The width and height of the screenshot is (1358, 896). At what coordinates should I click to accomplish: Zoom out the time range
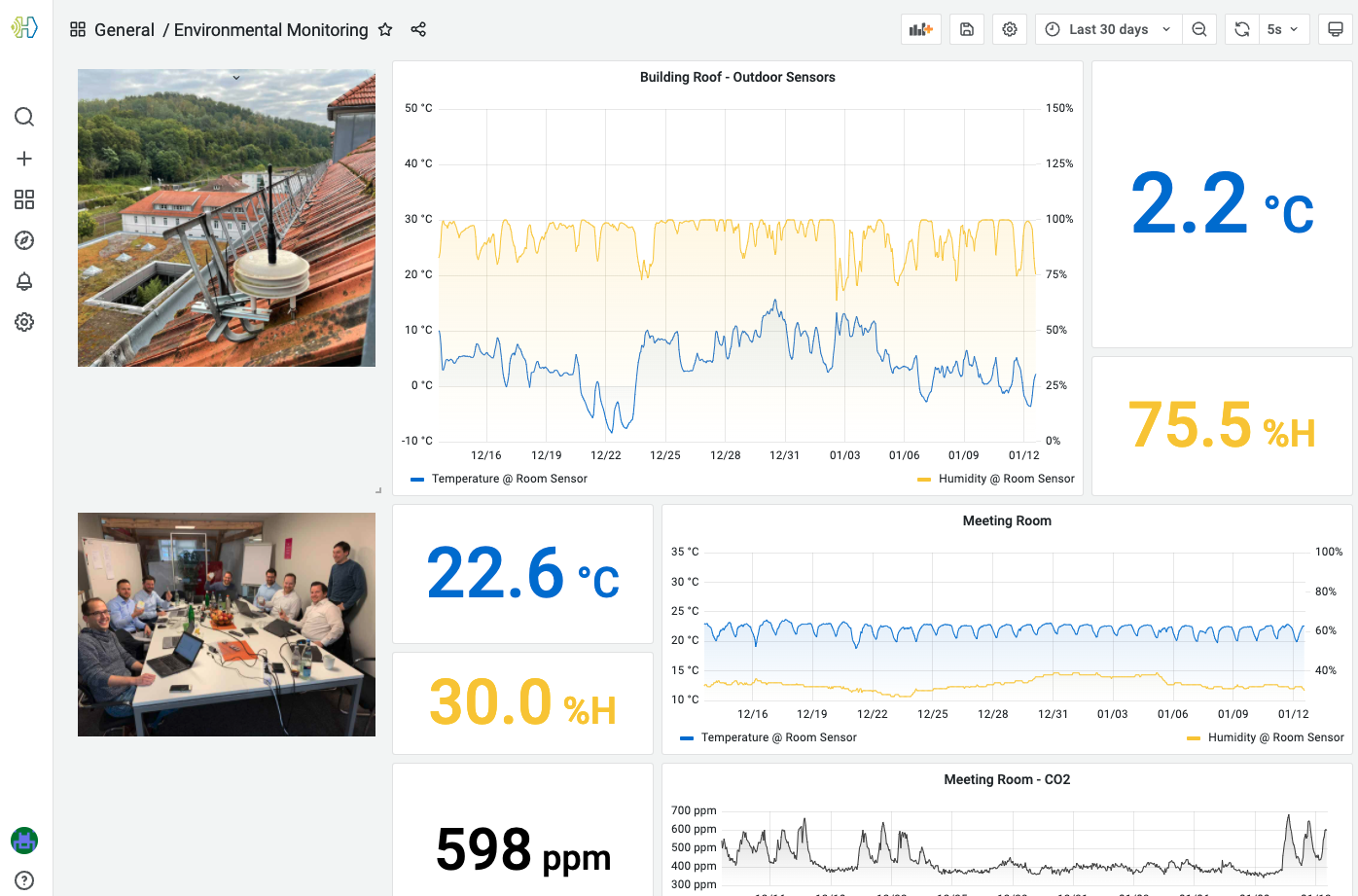[x=1199, y=29]
